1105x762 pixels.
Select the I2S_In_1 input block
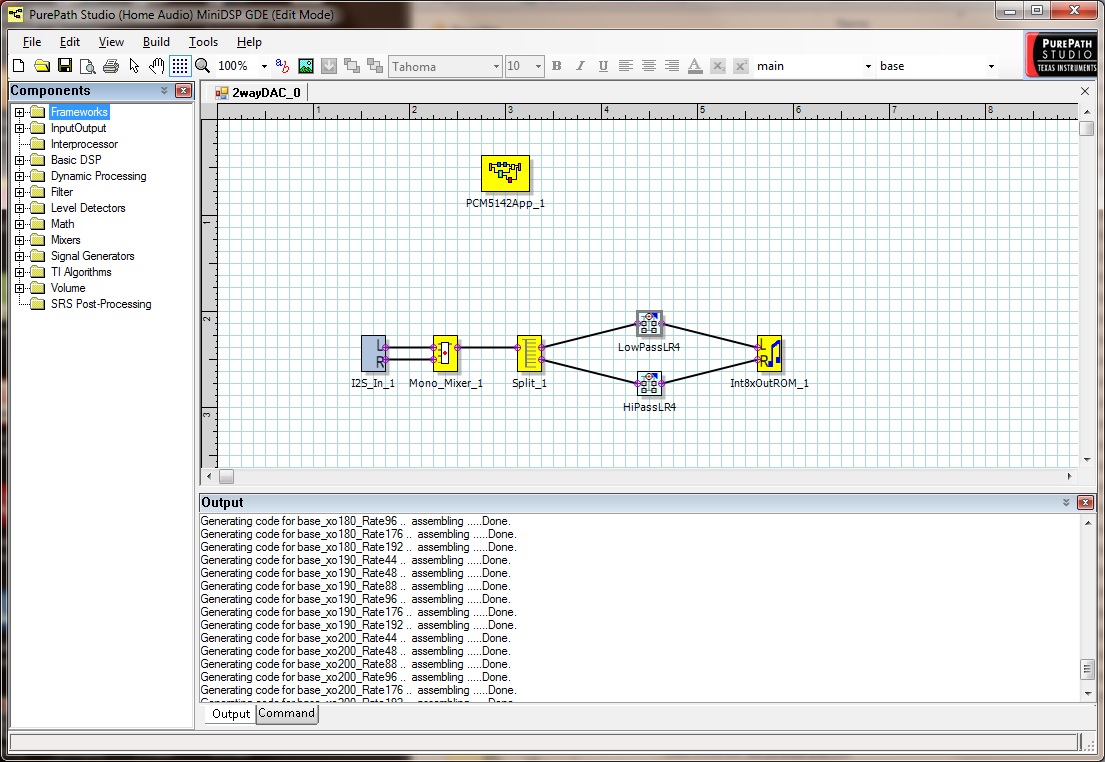pos(374,353)
